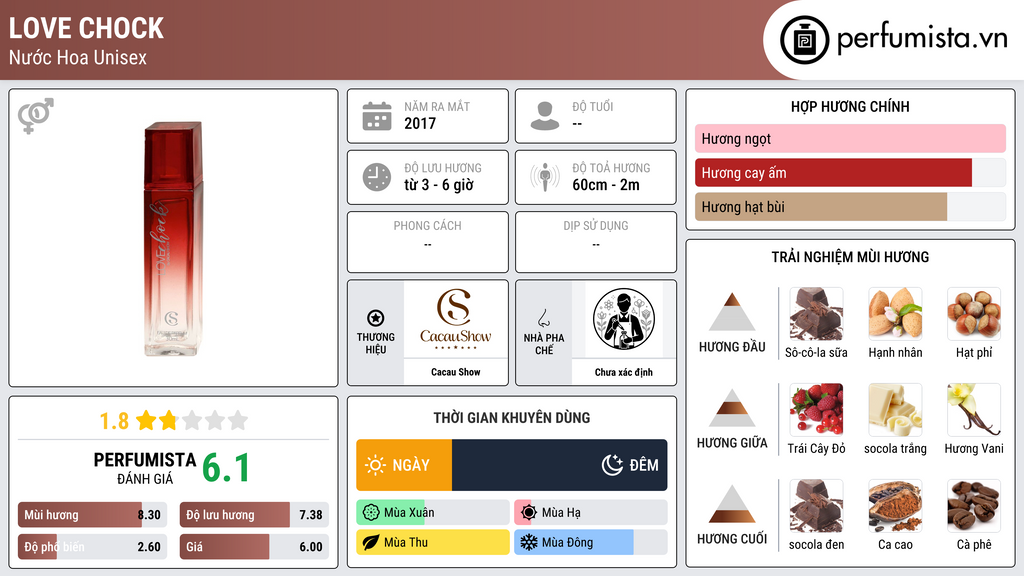Click the calendar icon beside Năm ra mắt

click(x=377, y=116)
